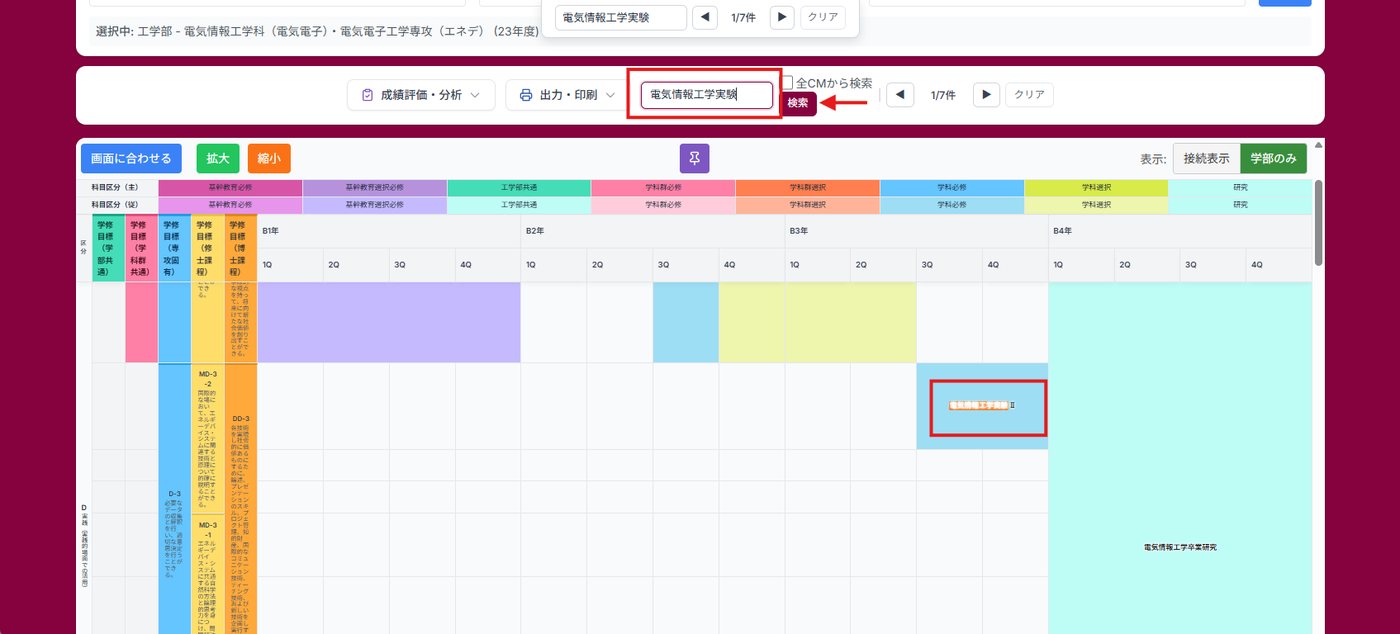Click the MD-3-1 learning goal cell
Screen dimensions: 1400x634
pos(207,574)
